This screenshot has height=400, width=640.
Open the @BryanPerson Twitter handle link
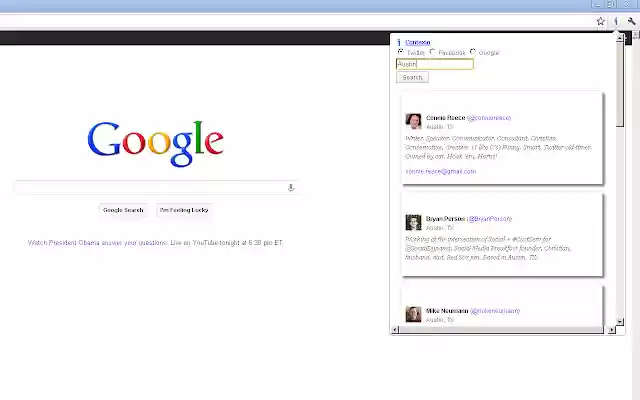489,219
